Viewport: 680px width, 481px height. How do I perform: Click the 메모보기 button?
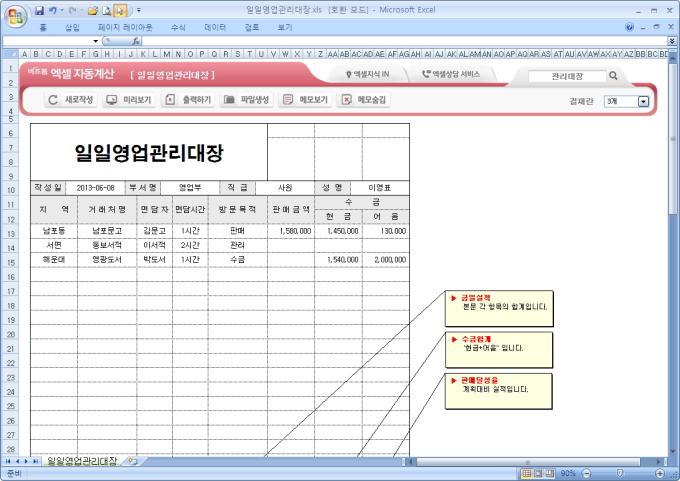(305, 99)
